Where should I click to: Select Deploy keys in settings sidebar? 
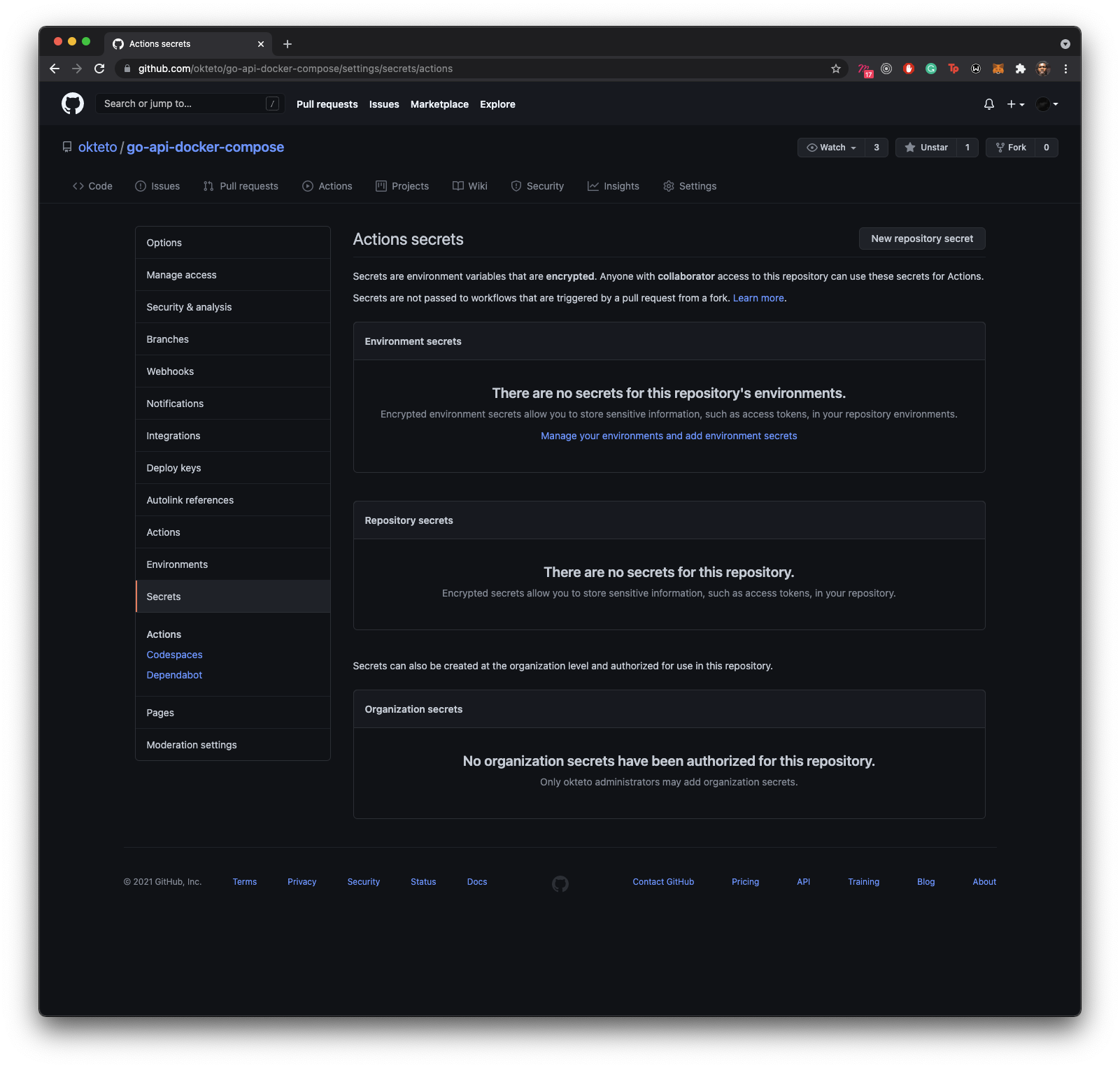coord(233,468)
